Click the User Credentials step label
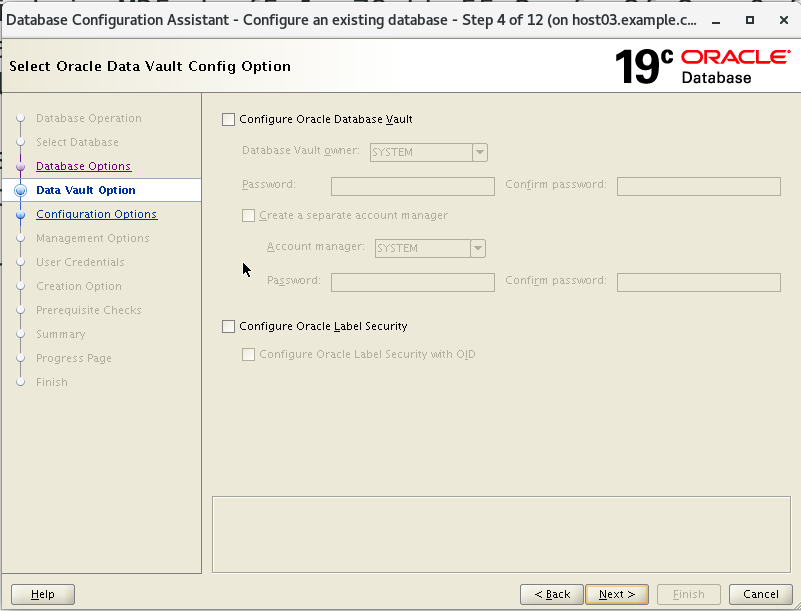Screen dimensions: 801x611 tap(80, 262)
